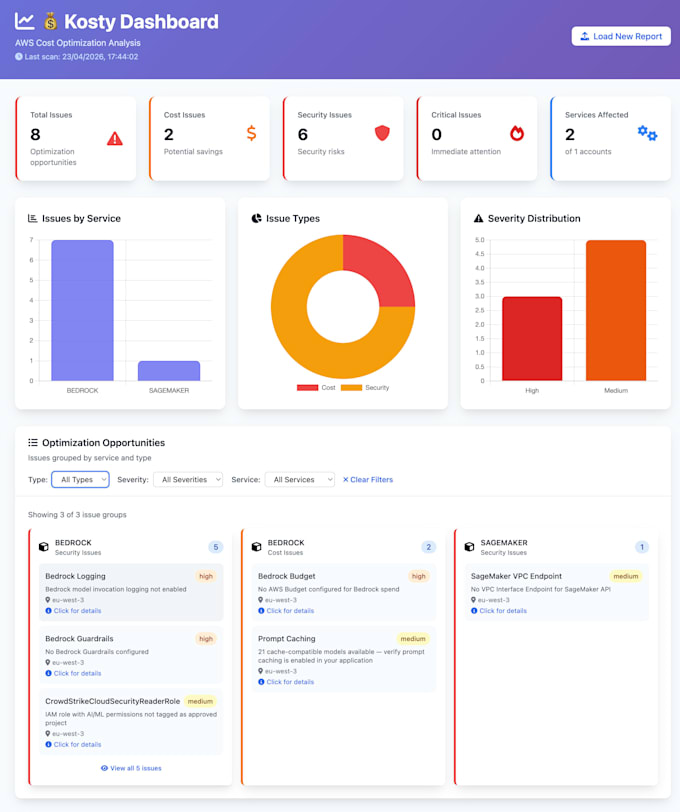The width and height of the screenshot is (680, 812).
Task: Click the blue gears icon in Services Affected
Action: click(647, 133)
